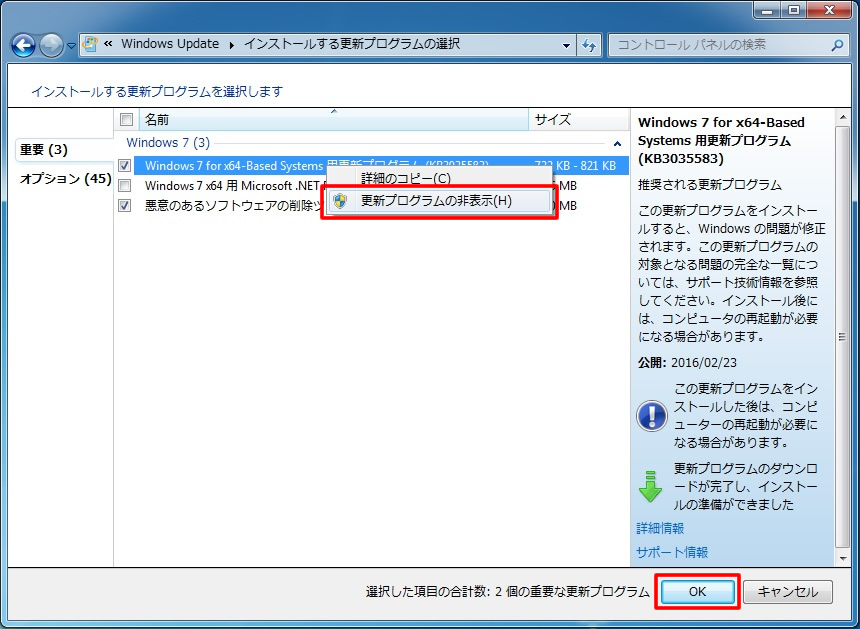Maximize the Windows Update window
The image size is (860, 629).
pos(794,10)
